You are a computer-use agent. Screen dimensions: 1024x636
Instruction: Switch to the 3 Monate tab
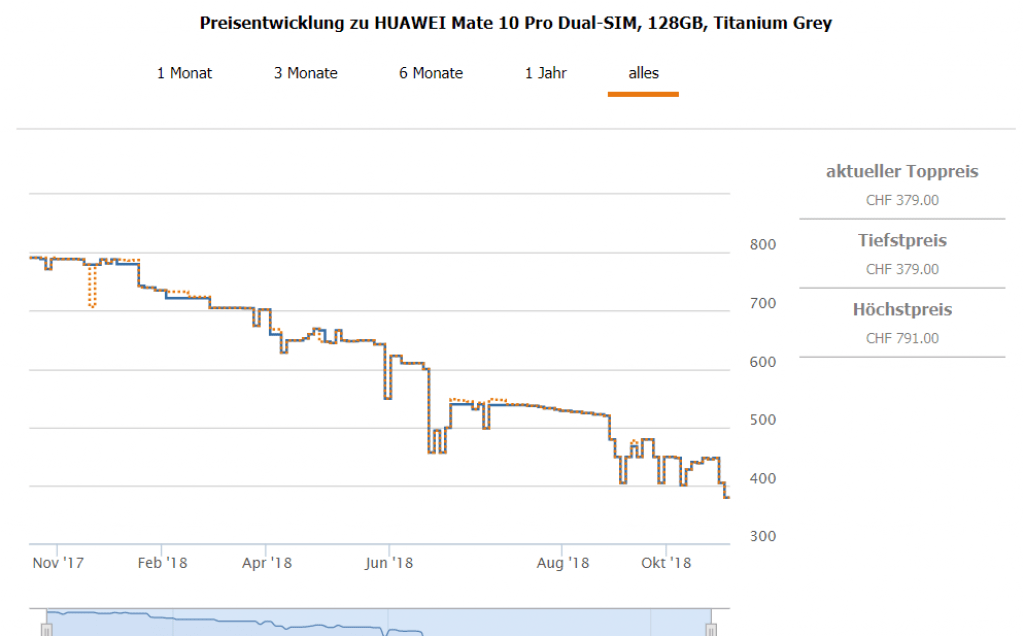coord(305,73)
